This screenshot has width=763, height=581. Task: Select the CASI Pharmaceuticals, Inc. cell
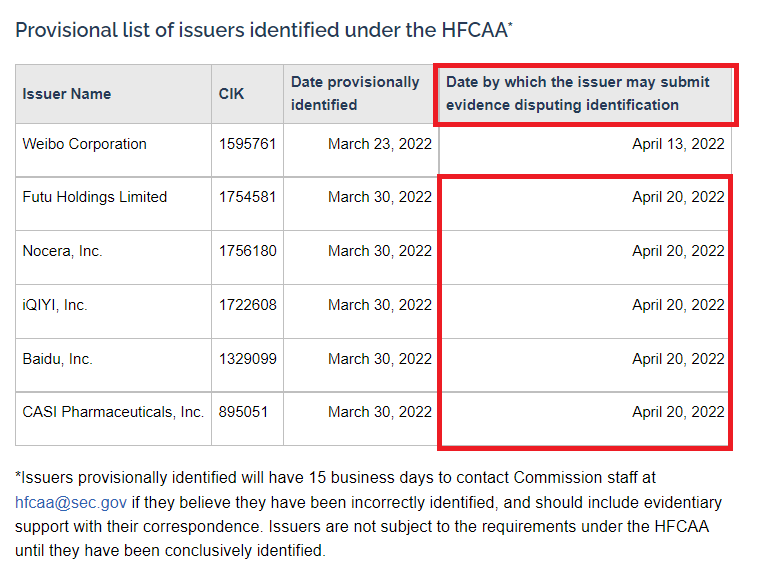point(113,412)
